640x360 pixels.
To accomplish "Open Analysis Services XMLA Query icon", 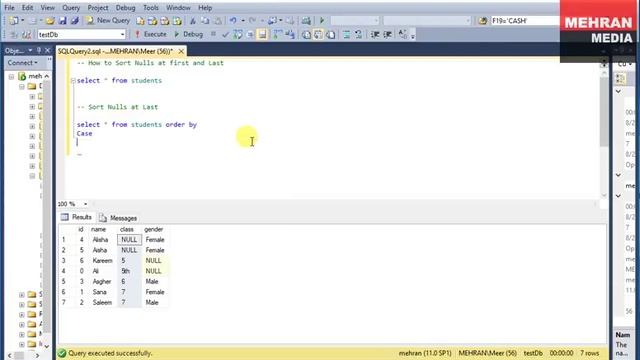I will pyautogui.click(x=177, y=20).
